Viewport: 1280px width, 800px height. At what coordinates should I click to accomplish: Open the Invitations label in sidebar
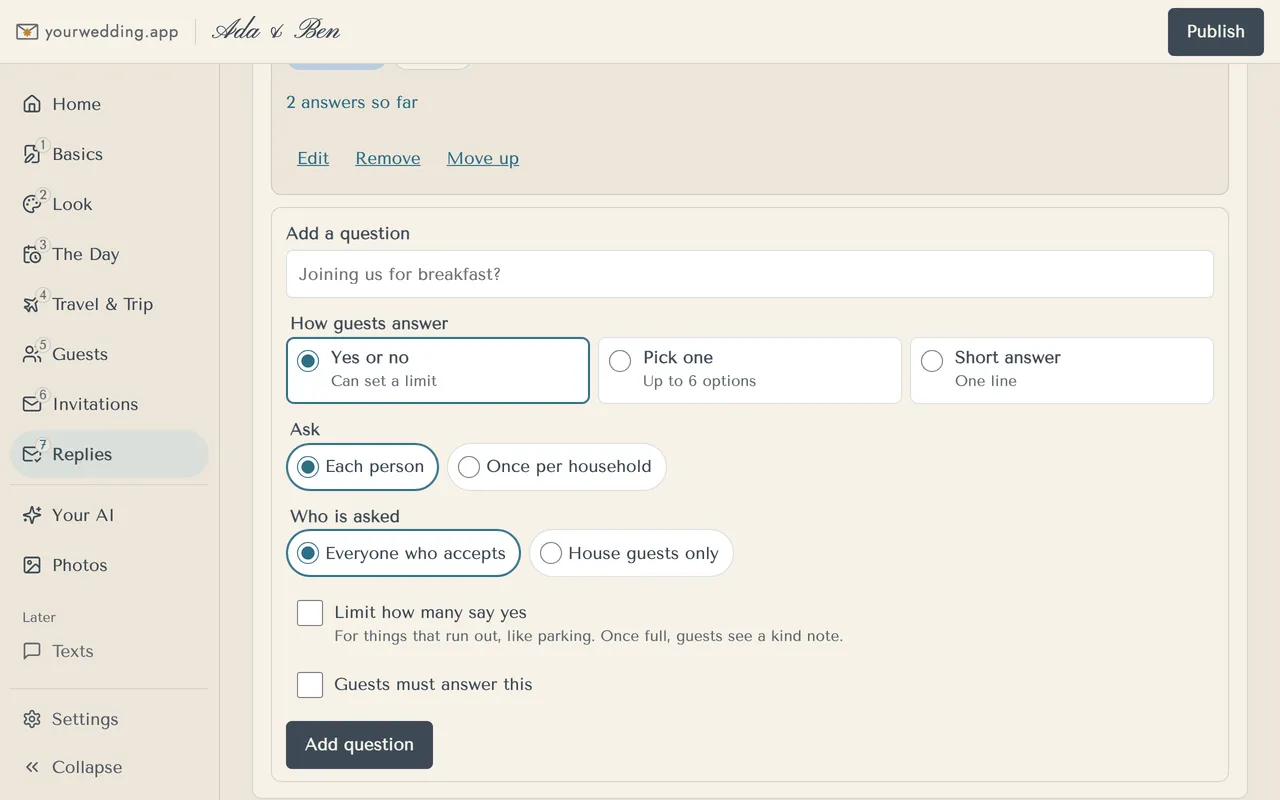[x=95, y=404]
